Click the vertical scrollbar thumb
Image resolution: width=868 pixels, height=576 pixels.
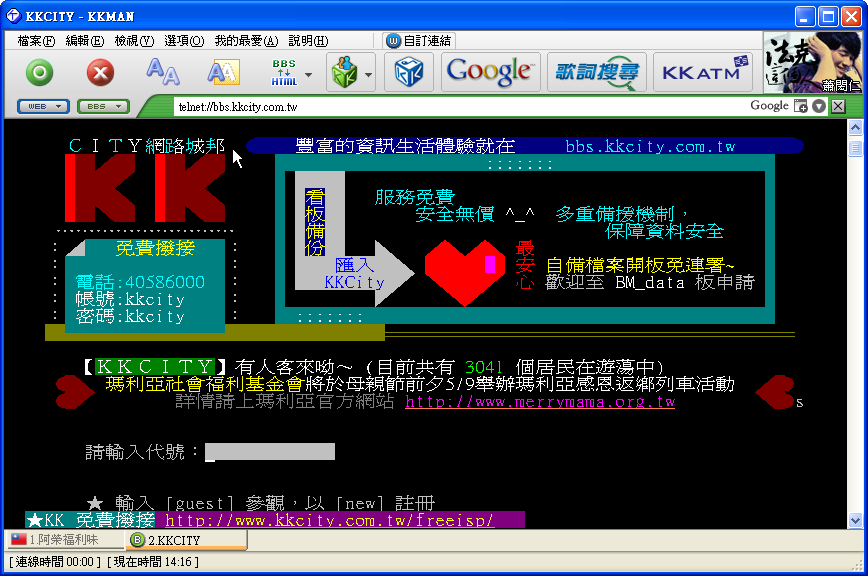click(x=855, y=148)
